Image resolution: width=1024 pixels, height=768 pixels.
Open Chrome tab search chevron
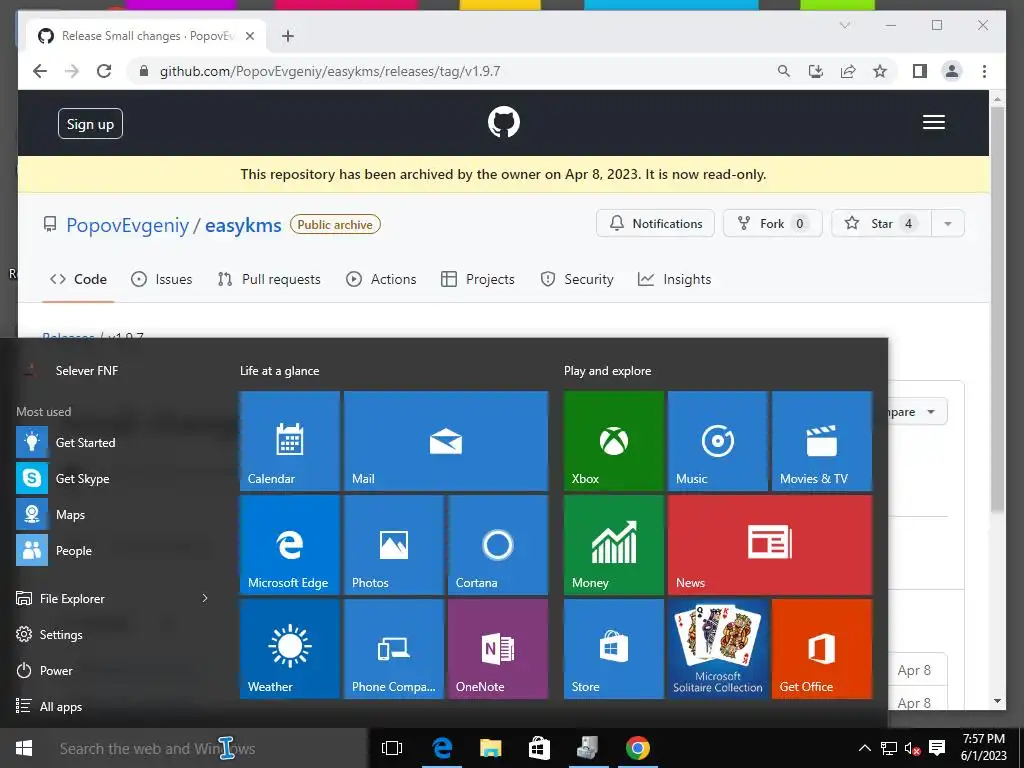(844, 25)
